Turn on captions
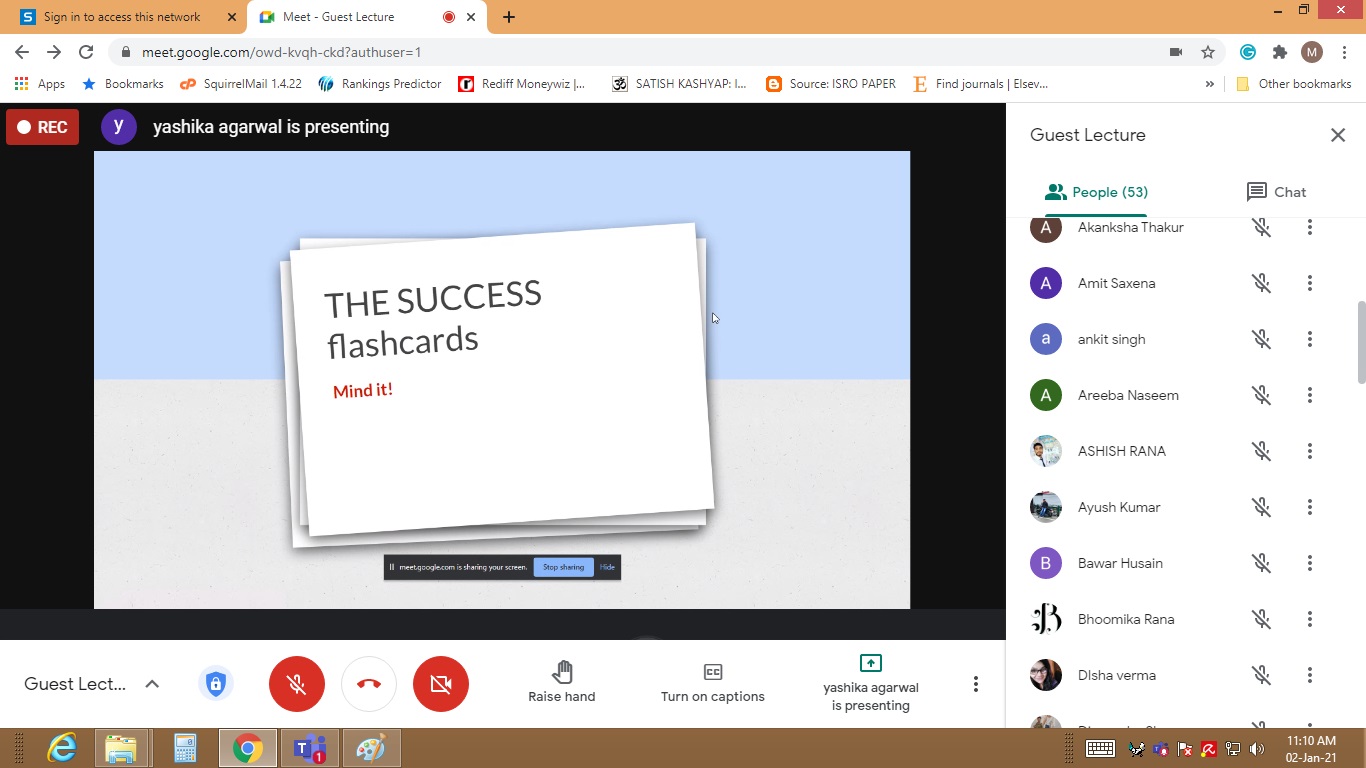This screenshot has height=768, width=1366. pyautogui.click(x=712, y=683)
